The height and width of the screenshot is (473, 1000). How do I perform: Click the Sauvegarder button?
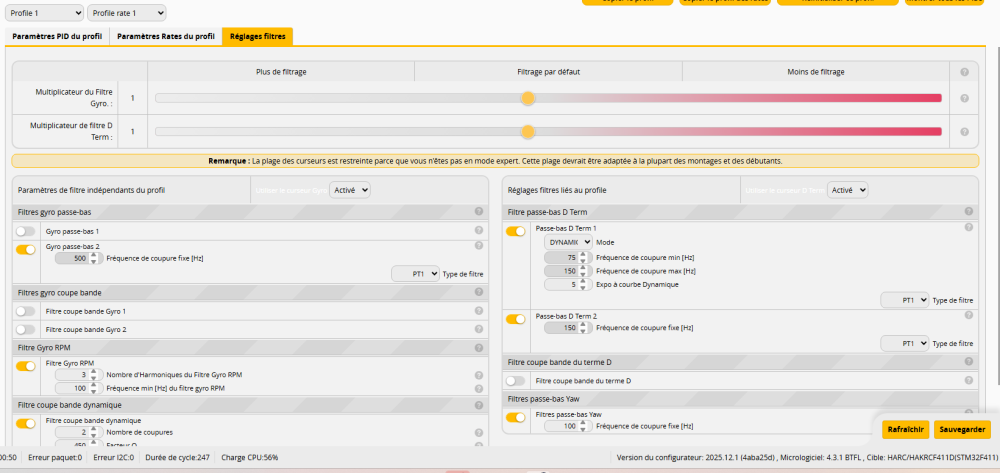click(x=962, y=429)
